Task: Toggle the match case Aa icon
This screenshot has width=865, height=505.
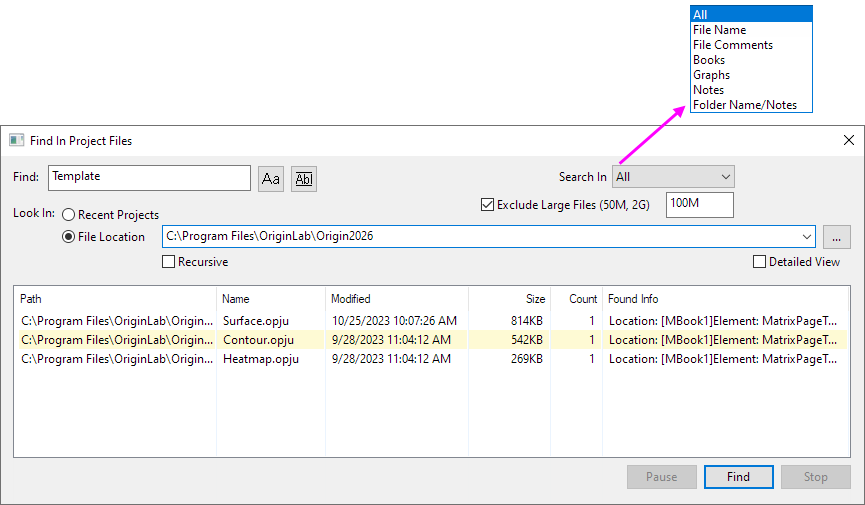Action: [271, 178]
